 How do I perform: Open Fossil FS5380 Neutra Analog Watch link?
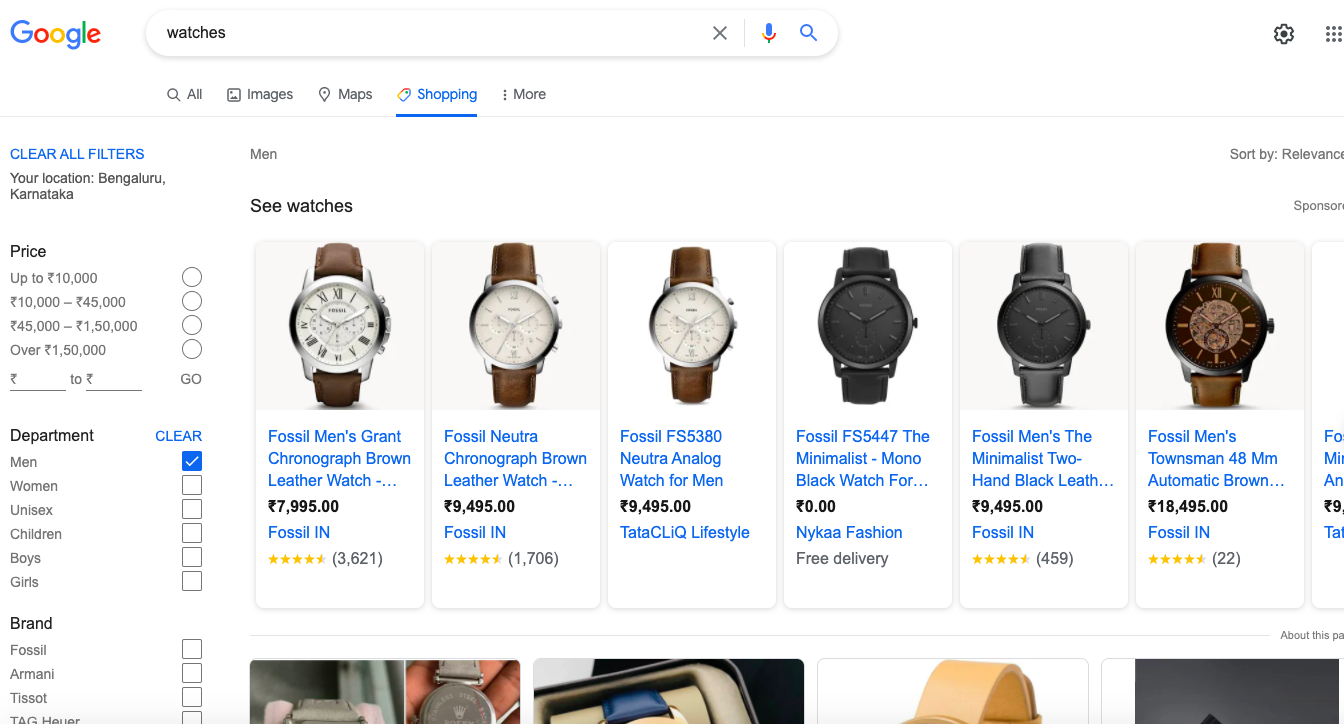coord(671,458)
